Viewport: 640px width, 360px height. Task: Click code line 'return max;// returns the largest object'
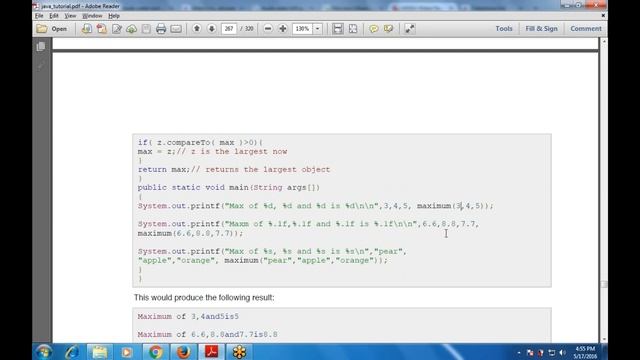tap(233, 169)
